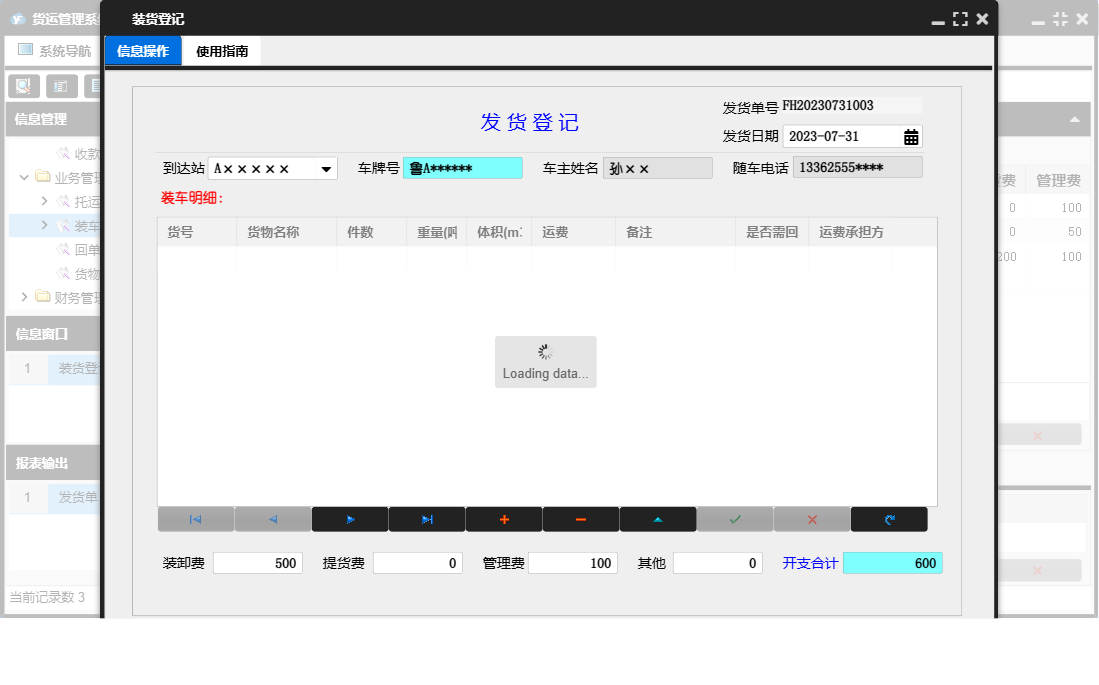
Task: Save changes with the green checkmark
Action: pos(735,520)
